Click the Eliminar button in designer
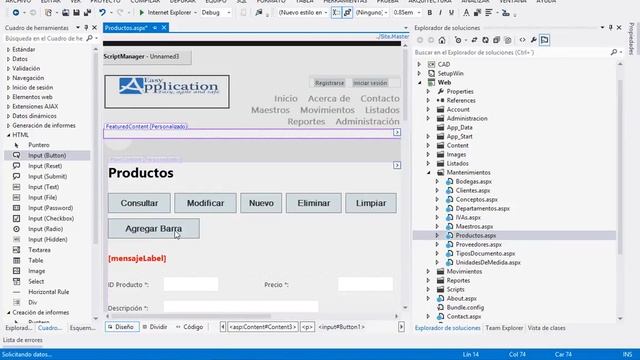This screenshot has width=640, height=360. tap(313, 203)
